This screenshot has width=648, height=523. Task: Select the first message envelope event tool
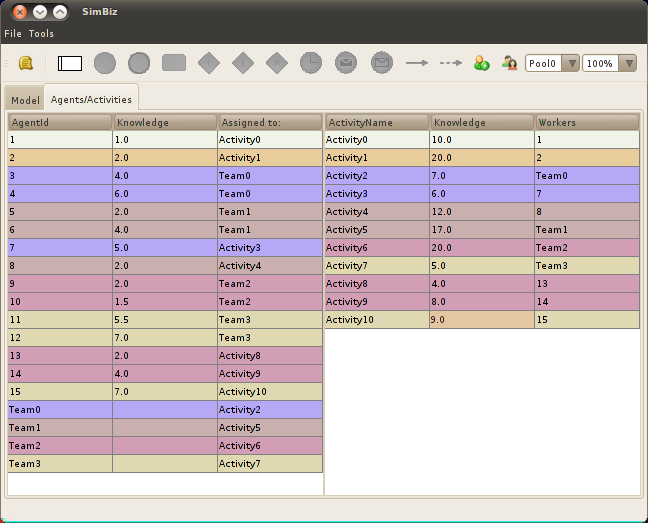pos(346,63)
